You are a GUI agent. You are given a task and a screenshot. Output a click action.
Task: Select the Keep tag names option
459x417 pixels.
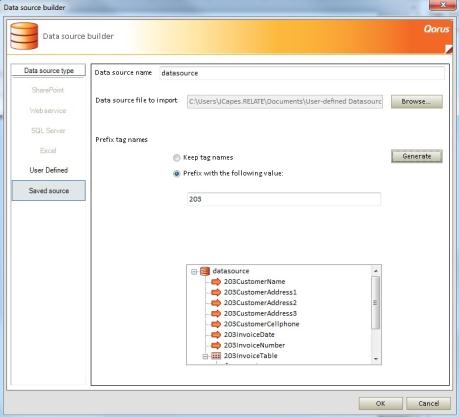(177, 158)
